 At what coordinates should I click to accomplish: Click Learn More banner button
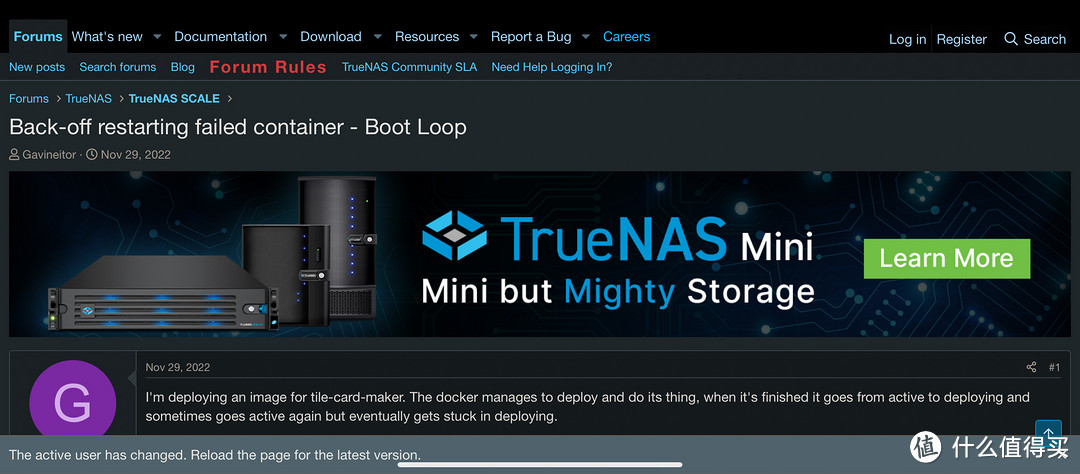(x=947, y=258)
